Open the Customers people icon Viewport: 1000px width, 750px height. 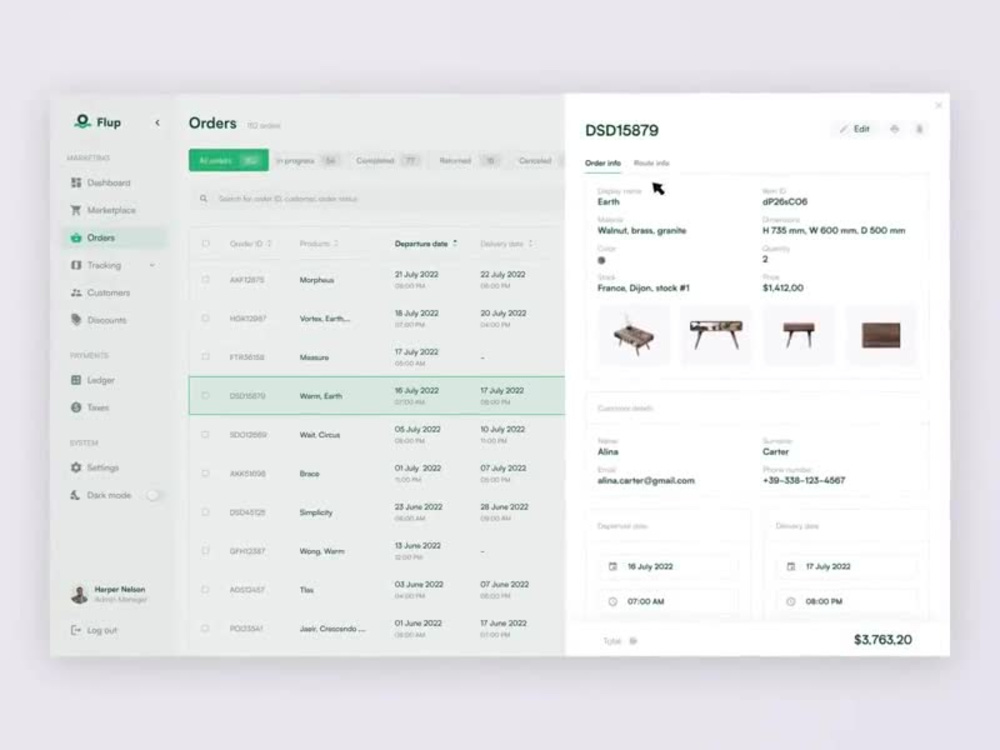click(76, 293)
